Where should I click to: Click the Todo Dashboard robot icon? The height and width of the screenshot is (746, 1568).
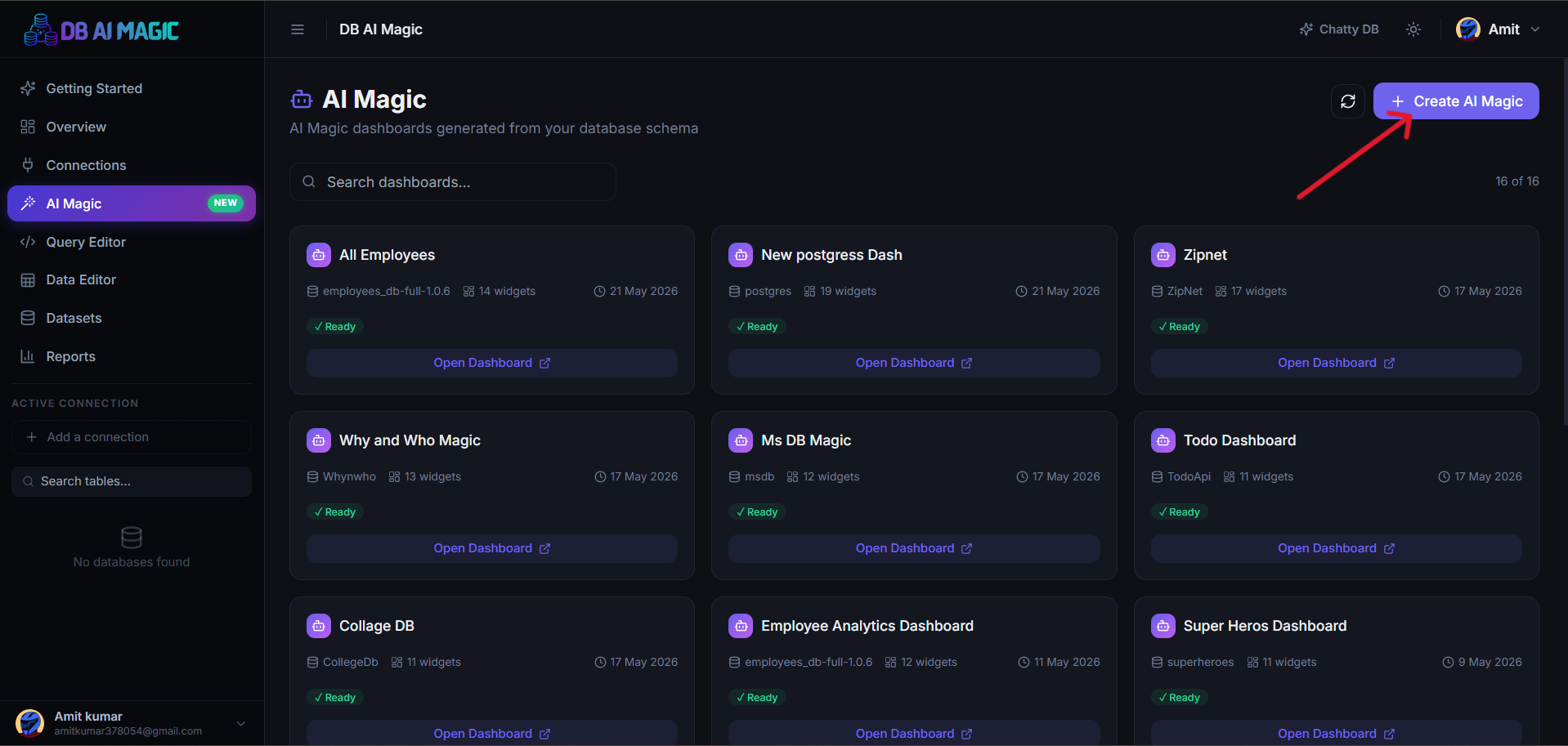1163,440
